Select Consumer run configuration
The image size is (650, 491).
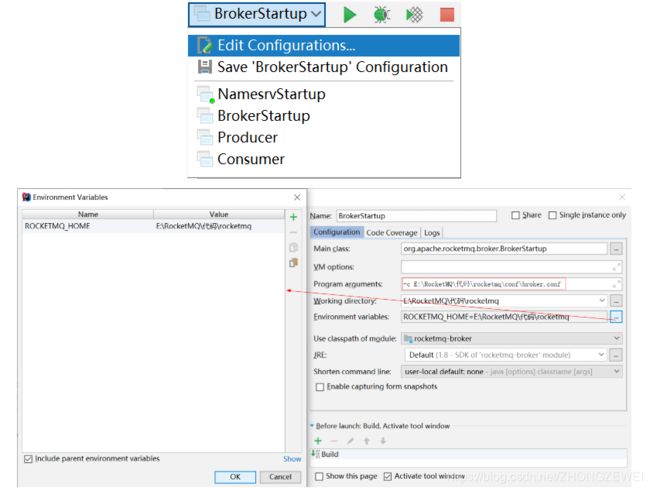(323, 159)
